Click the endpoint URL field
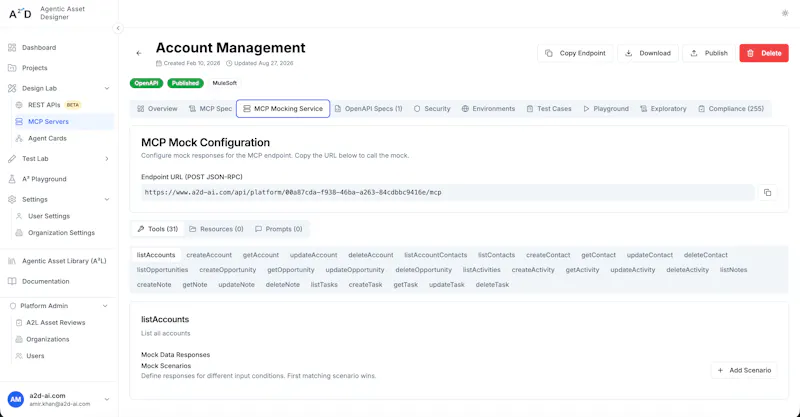Screen dimensions: 800x417 pos(447,192)
